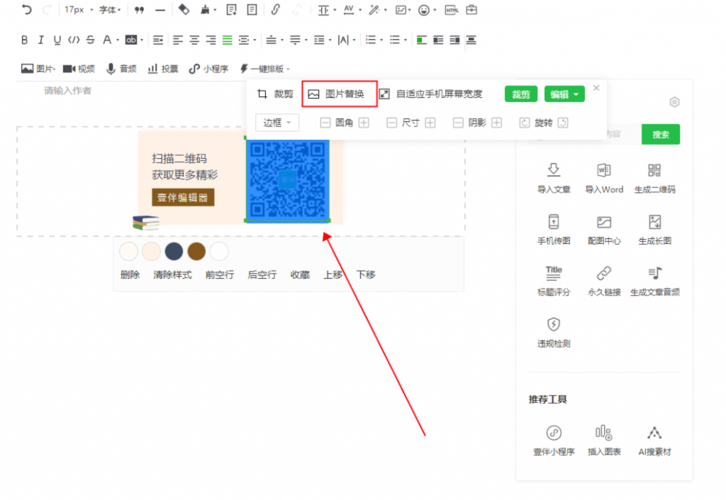Click 小程序 mini program item
The image size is (726, 500).
coord(208,69)
